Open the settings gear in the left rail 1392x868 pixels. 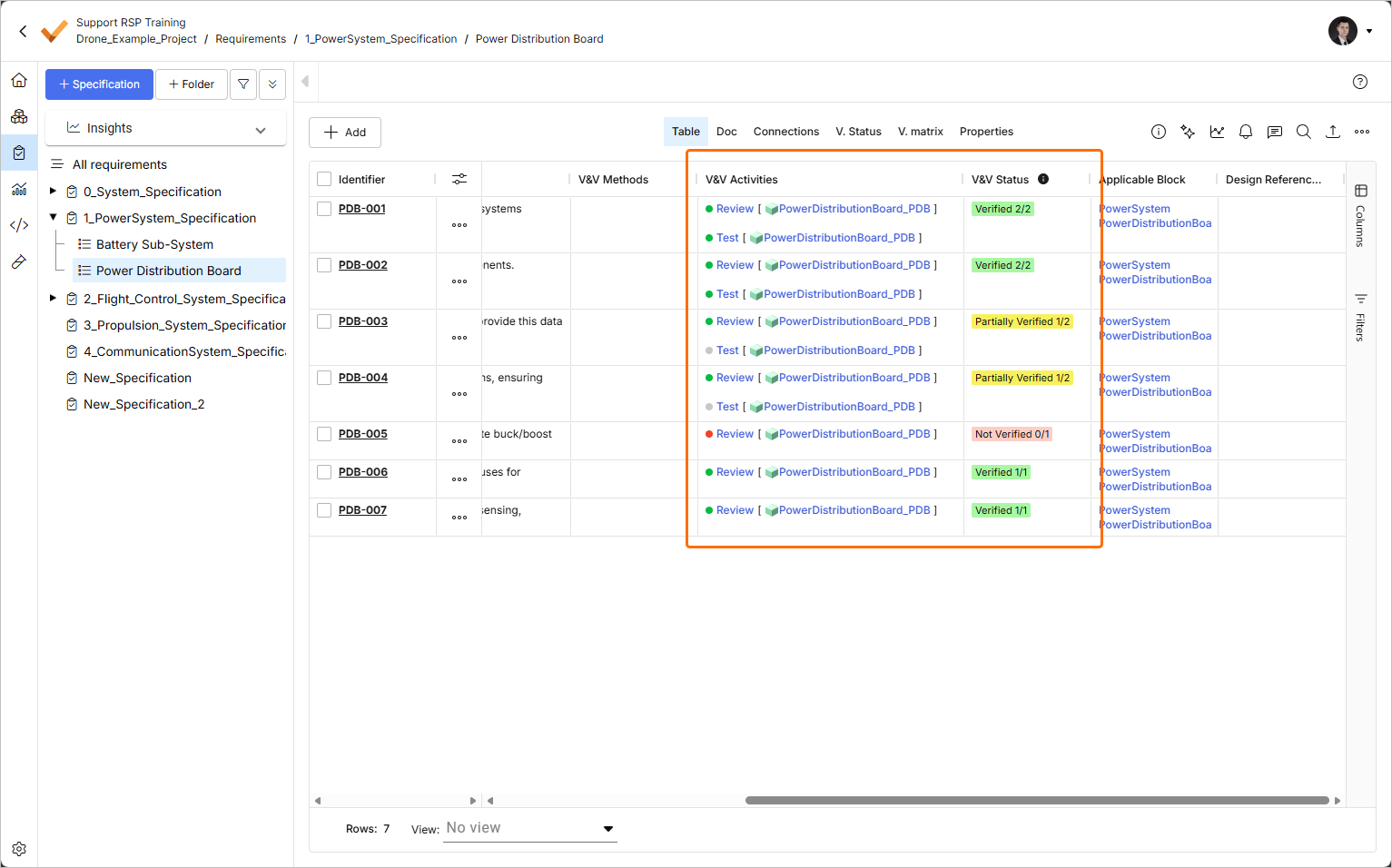tap(19, 849)
